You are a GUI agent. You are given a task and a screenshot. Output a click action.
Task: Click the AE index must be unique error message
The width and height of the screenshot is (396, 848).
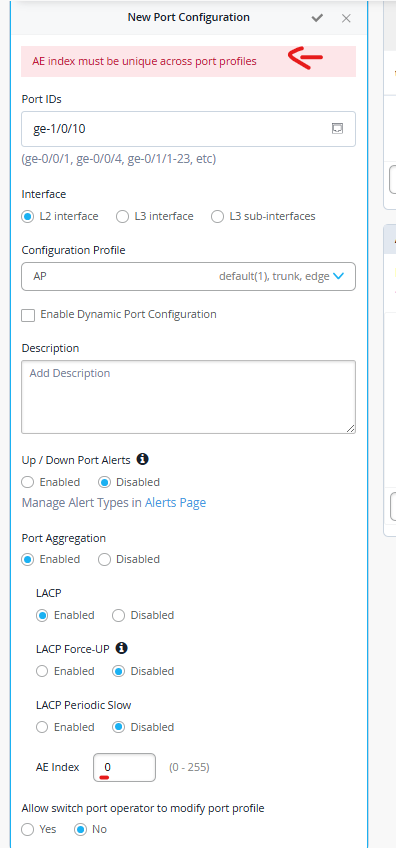click(144, 61)
